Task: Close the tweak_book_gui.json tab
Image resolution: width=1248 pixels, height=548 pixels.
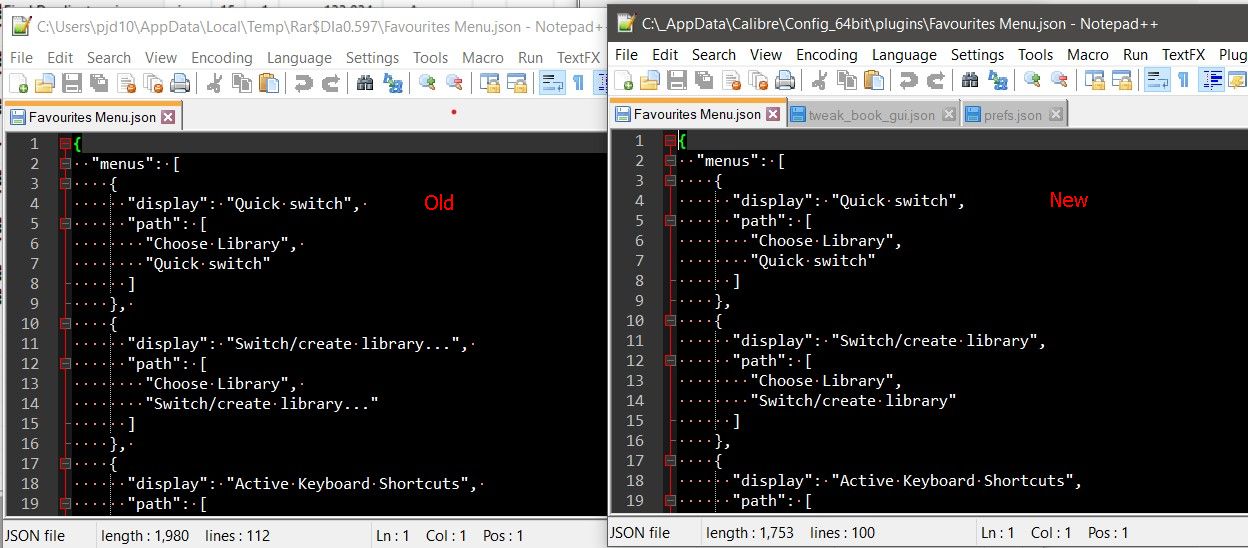Action: pos(948,115)
